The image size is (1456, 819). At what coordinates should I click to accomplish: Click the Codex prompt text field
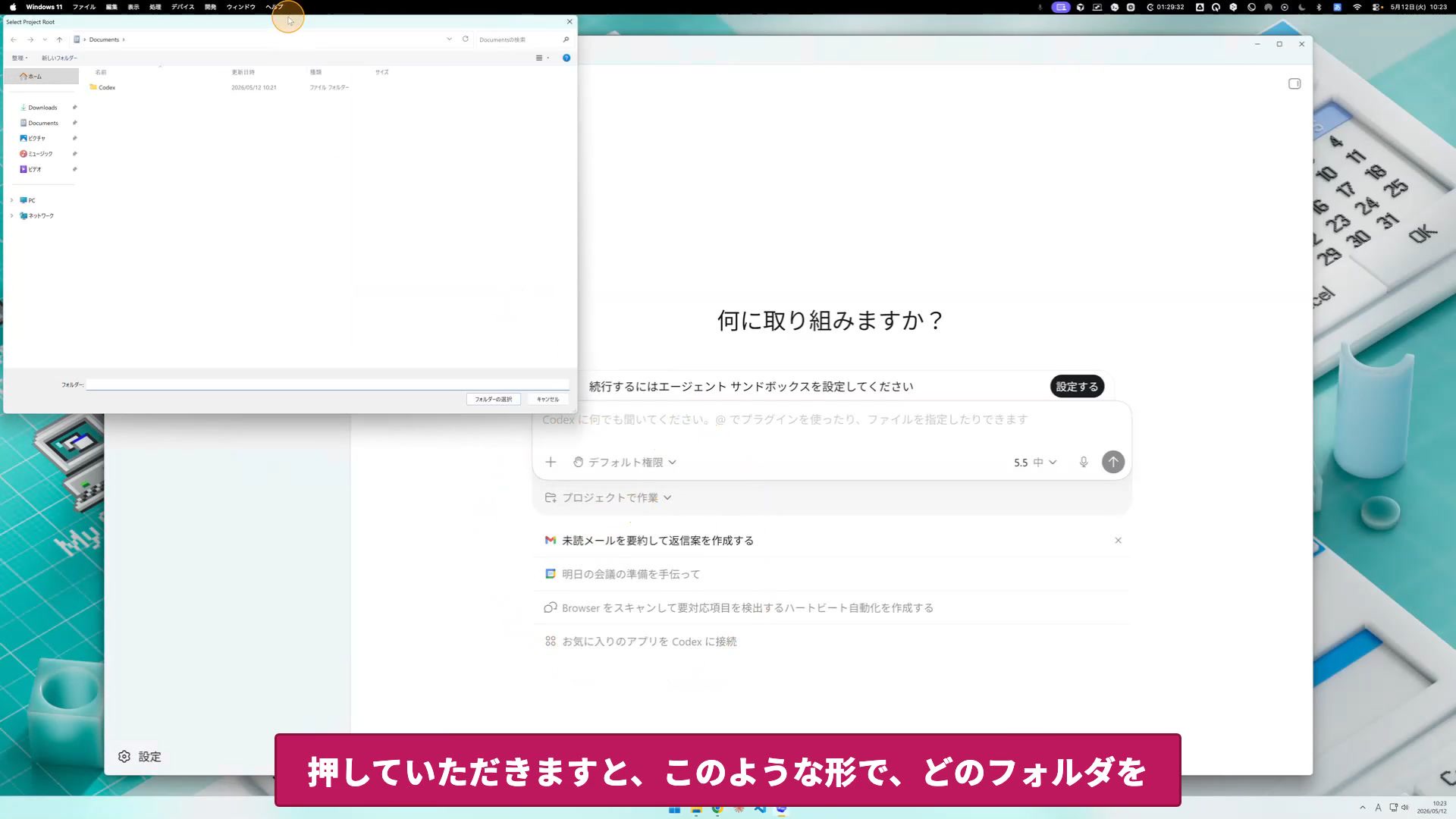coord(832,420)
